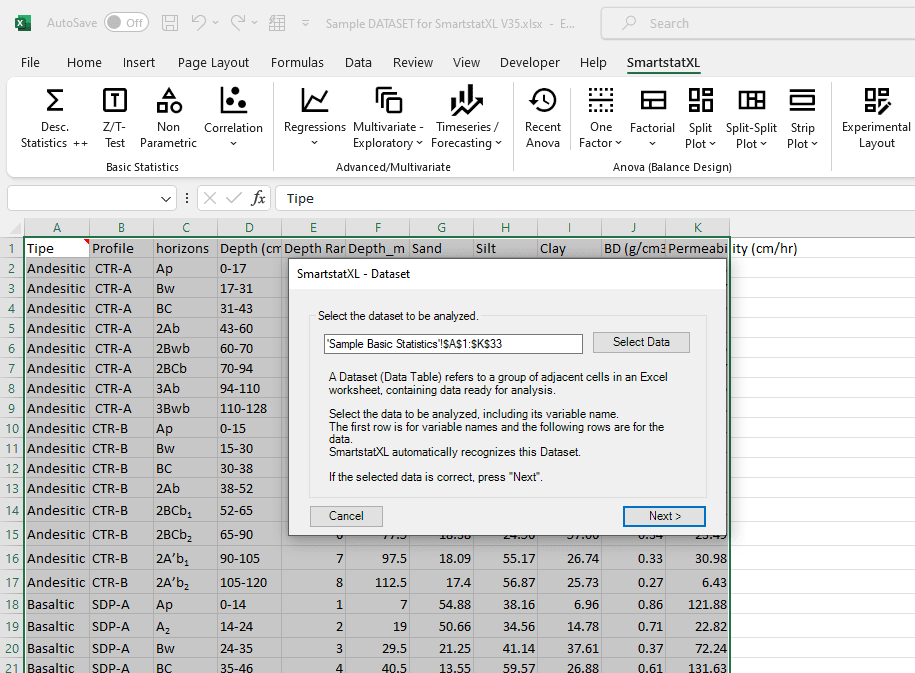Expand the Regressions dropdown menu

click(x=315, y=118)
